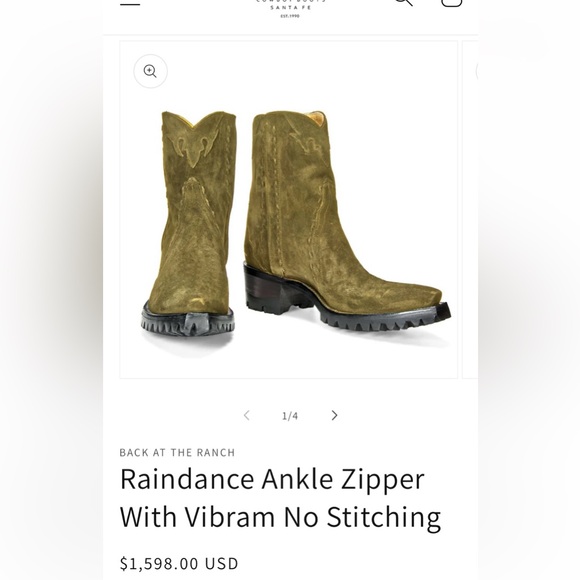
Task: Open the site search magnifier
Action: 404,2
